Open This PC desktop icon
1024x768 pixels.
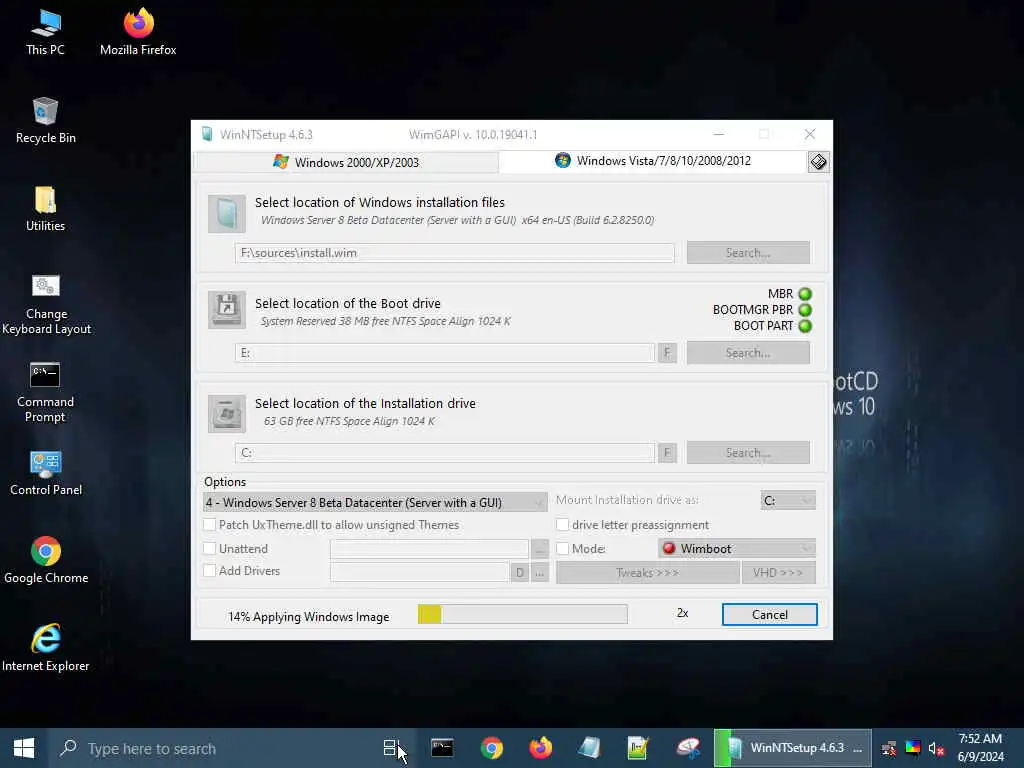(45, 33)
